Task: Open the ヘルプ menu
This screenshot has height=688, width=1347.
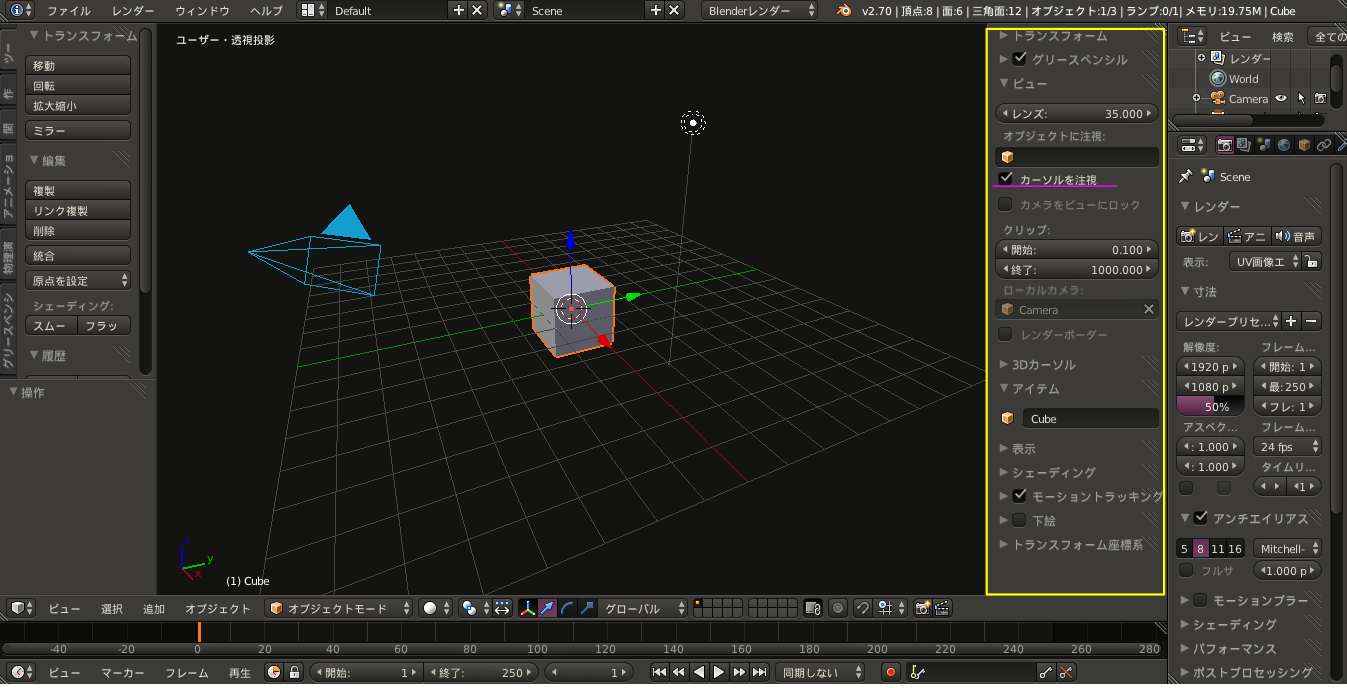Action: coord(266,10)
